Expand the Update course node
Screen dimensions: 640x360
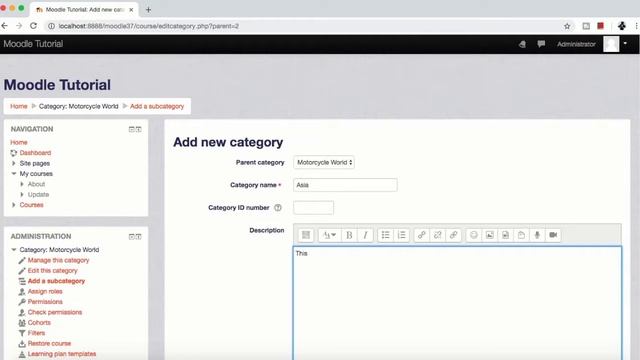[22, 195]
